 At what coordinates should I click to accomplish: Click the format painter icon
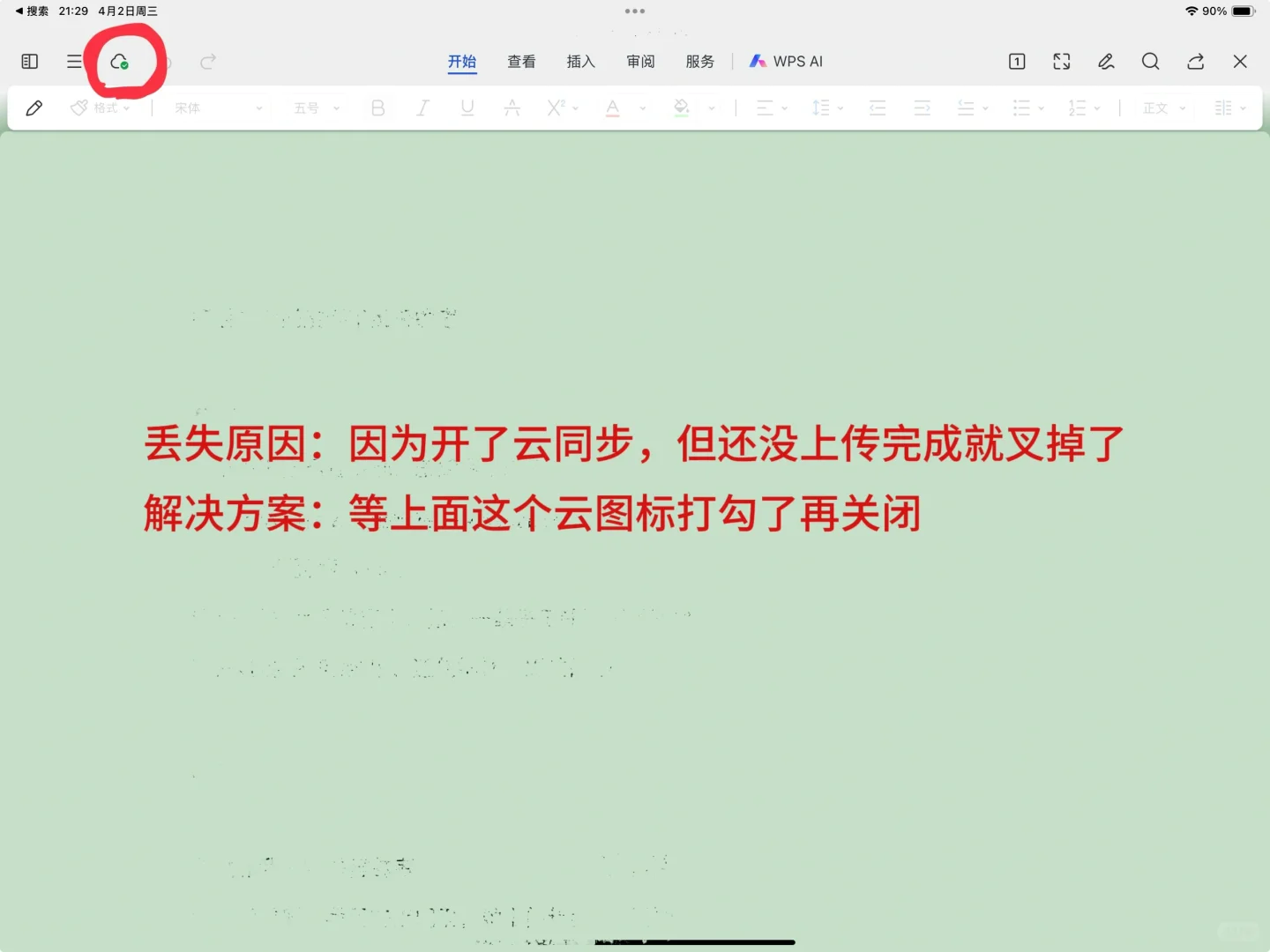click(78, 108)
